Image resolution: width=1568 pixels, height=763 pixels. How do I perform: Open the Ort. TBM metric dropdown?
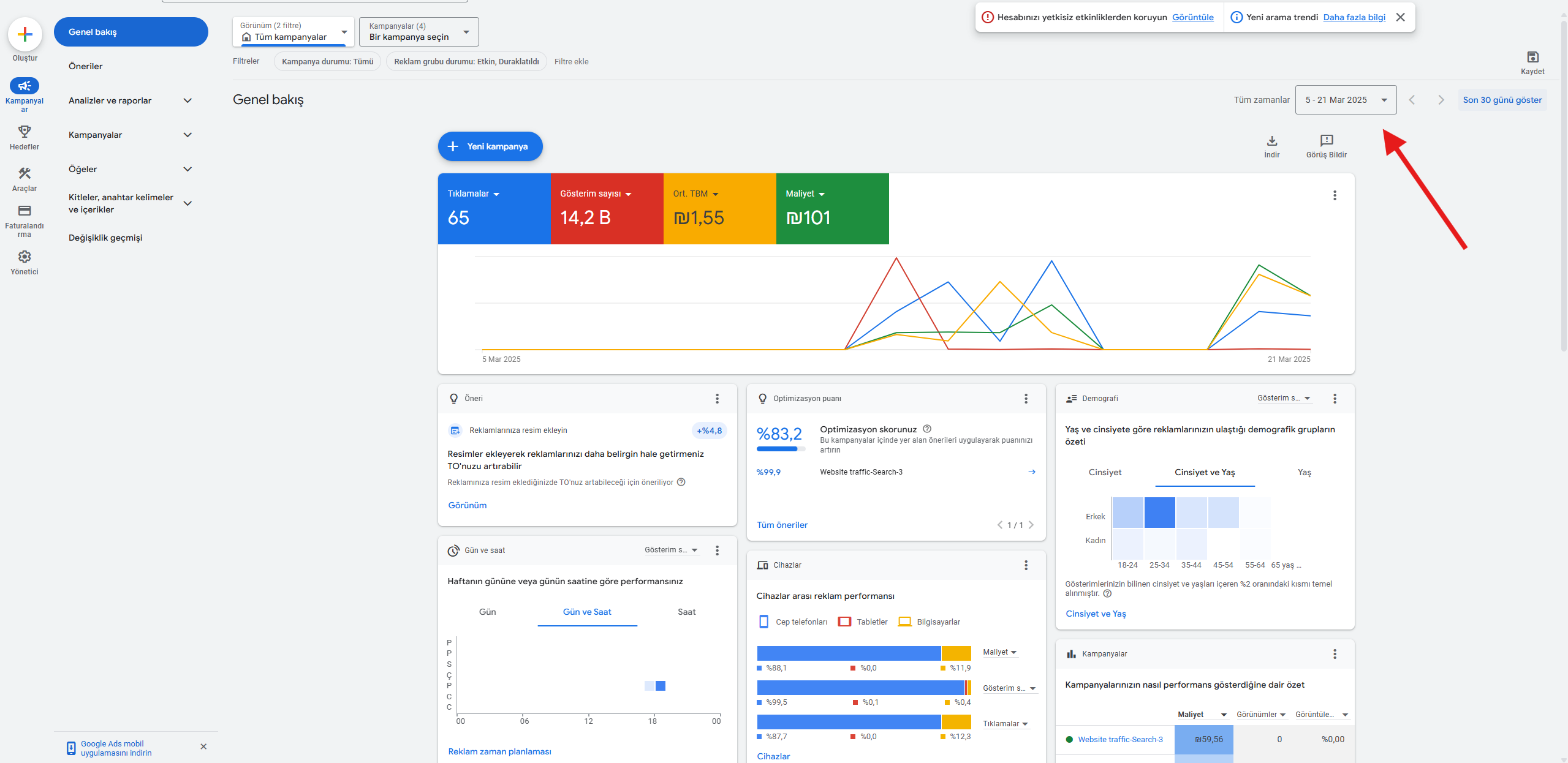[695, 194]
